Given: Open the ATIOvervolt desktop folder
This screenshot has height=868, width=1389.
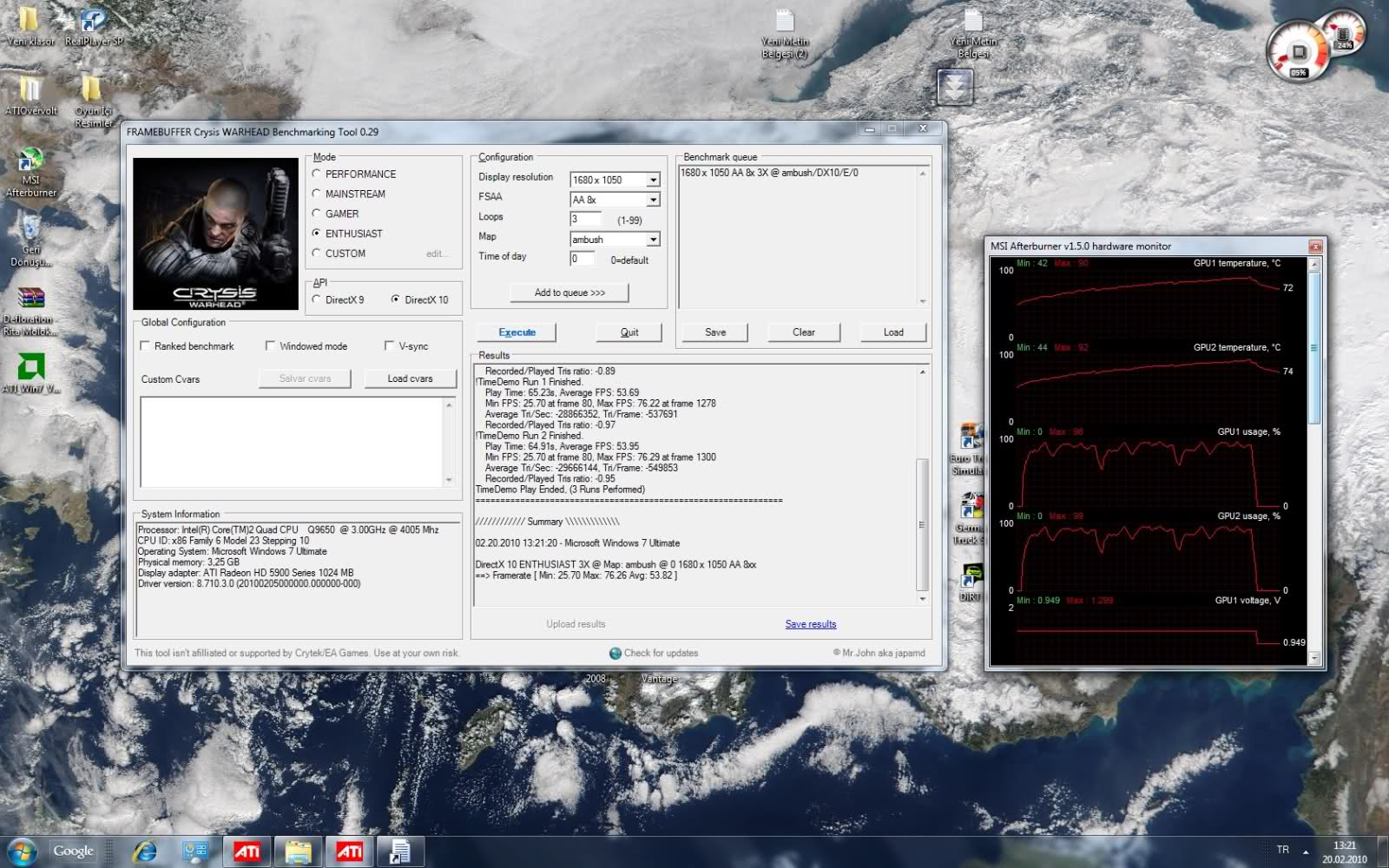Looking at the screenshot, I should (x=30, y=94).
